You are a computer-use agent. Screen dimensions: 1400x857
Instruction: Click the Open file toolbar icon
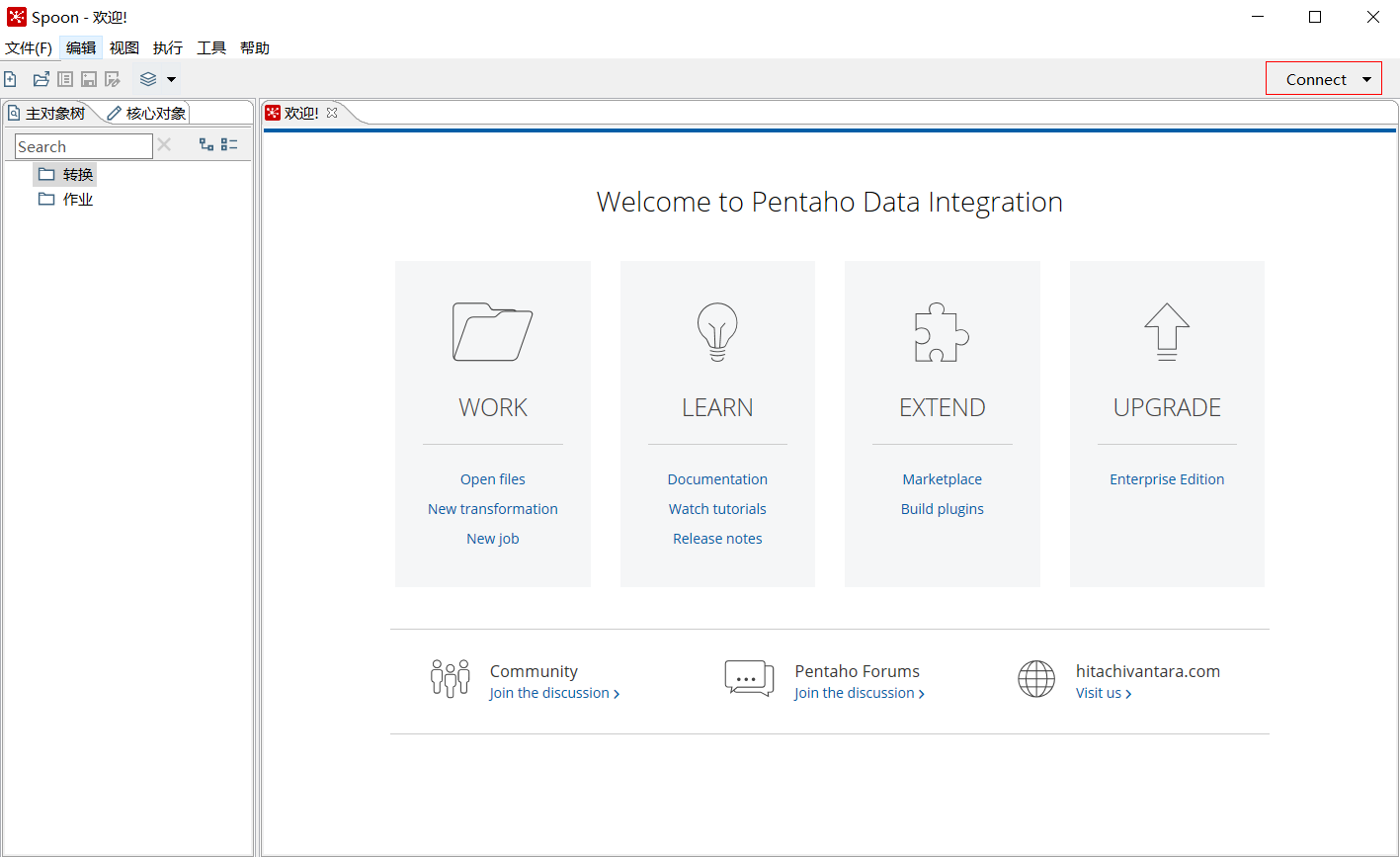(41, 79)
